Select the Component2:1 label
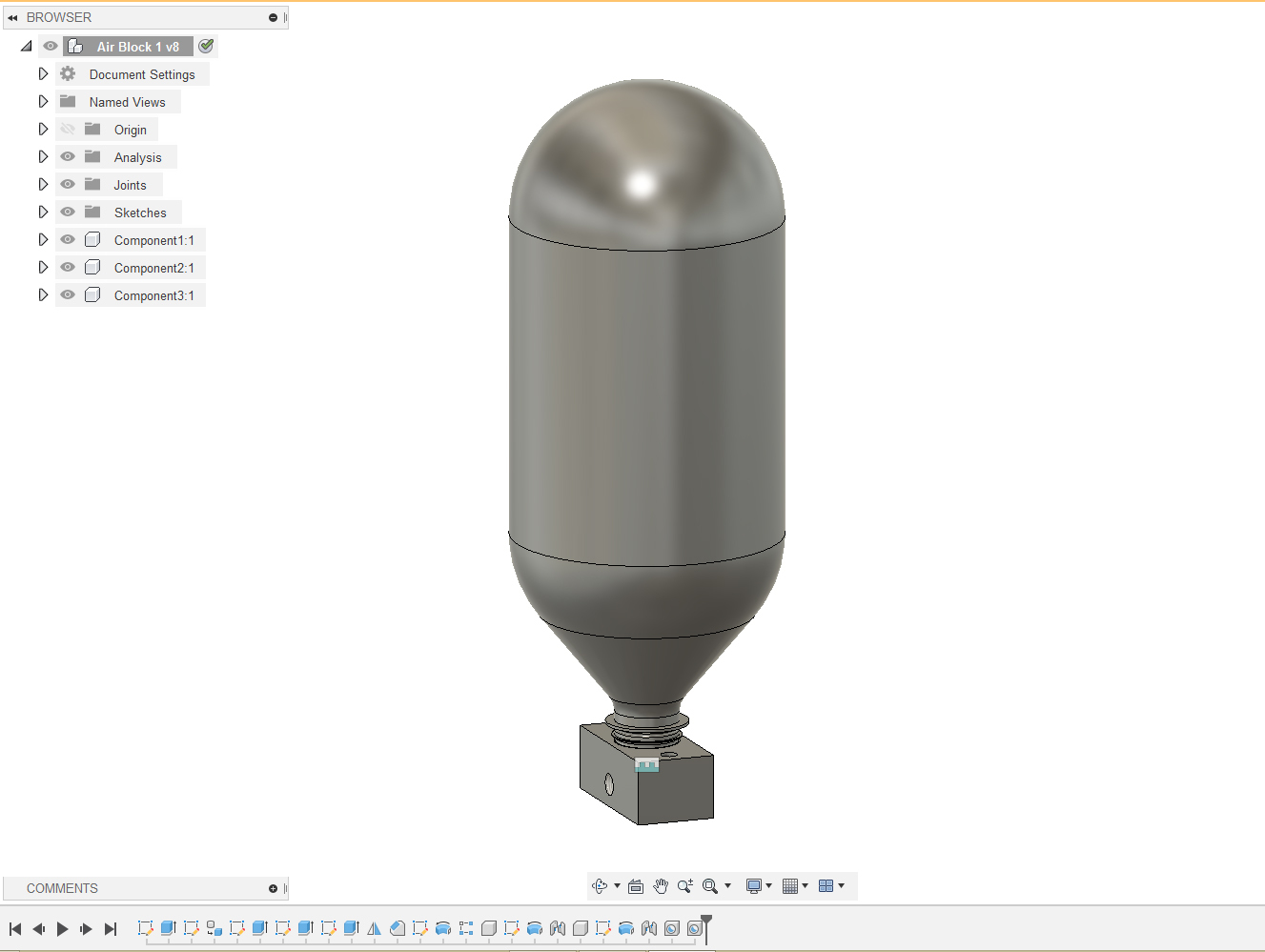The width and height of the screenshot is (1265, 952). click(x=154, y=269)
